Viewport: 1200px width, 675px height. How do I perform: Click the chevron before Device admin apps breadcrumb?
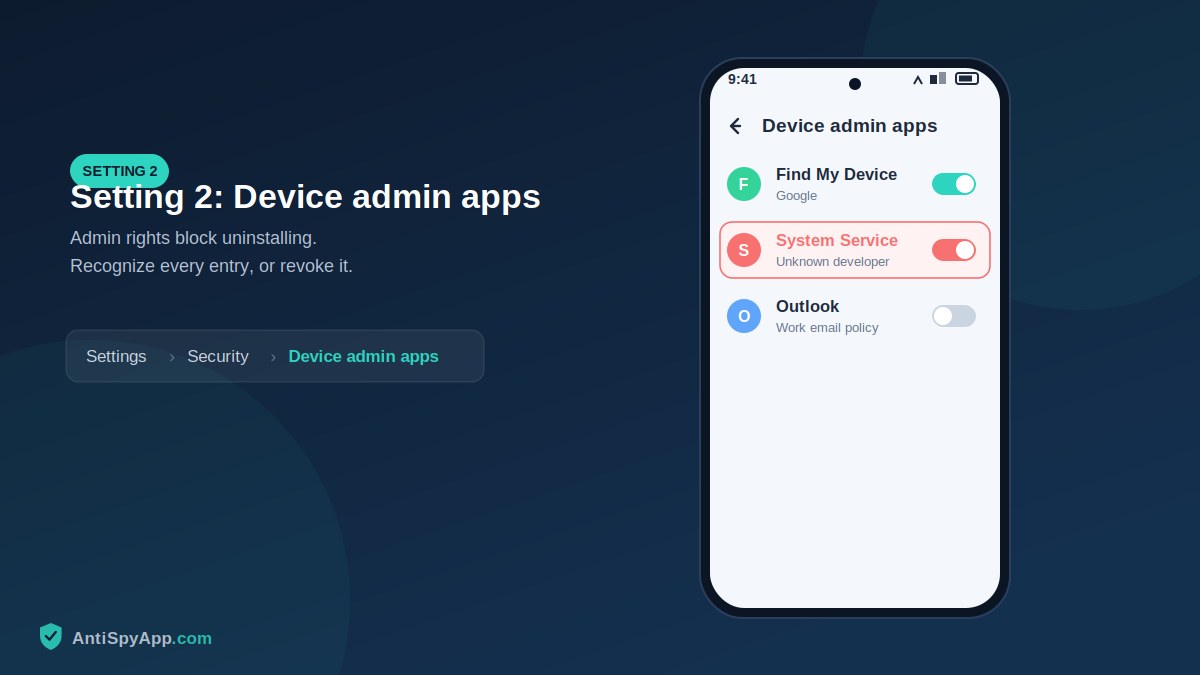273,357
